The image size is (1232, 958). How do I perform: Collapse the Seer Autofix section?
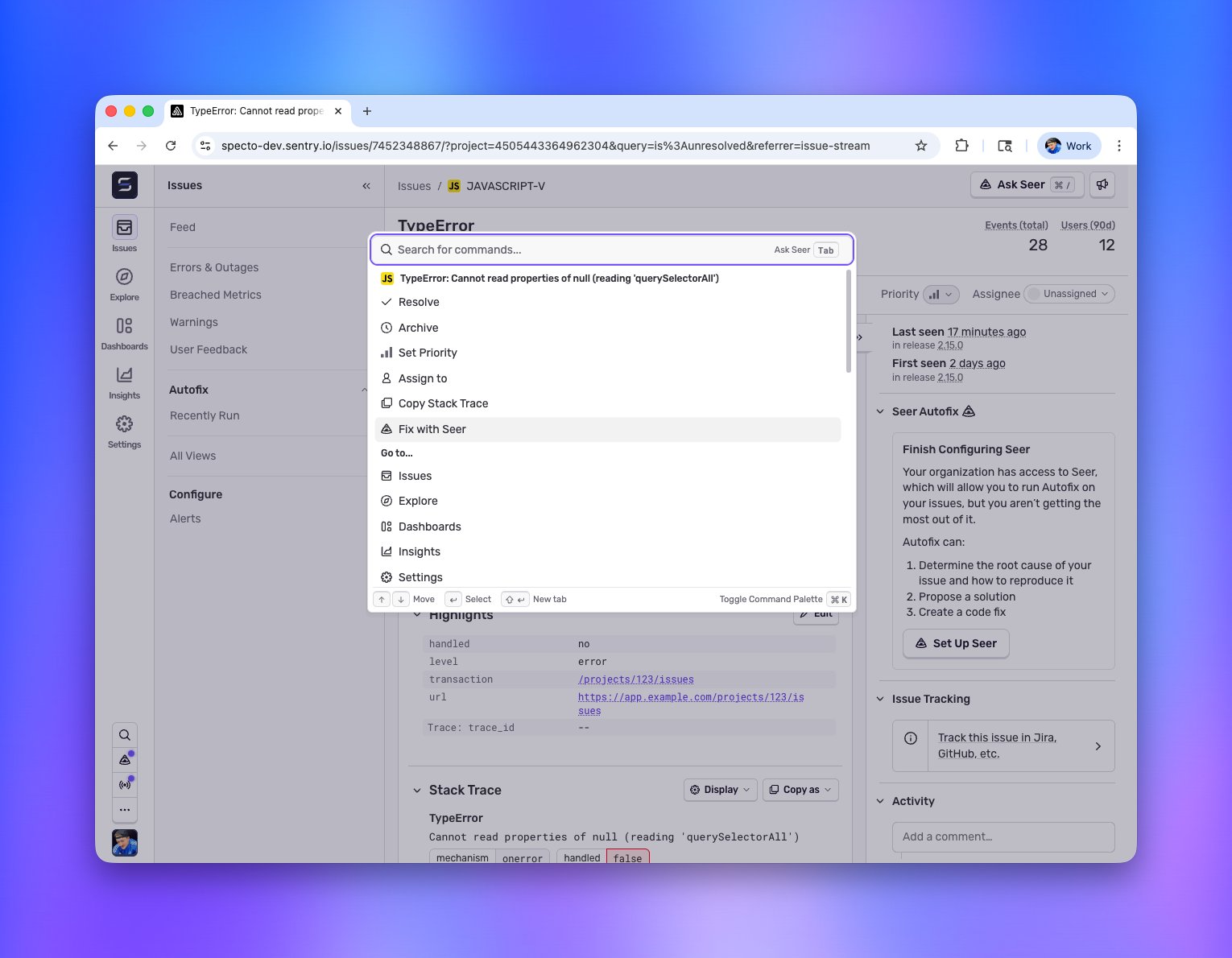pos(880,411)
